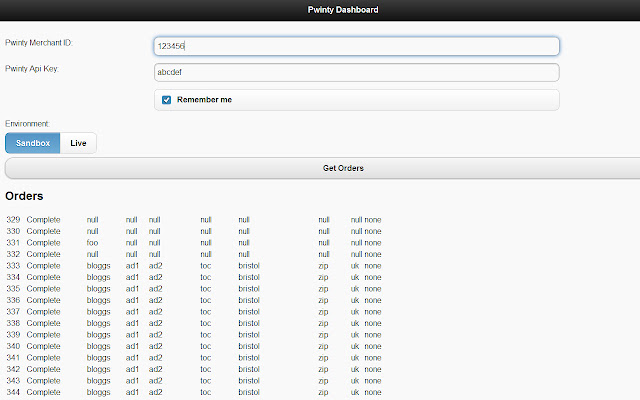The image size is (640, 400).
Task: Click 'ad1' in order 334 row
Action: 132,277
